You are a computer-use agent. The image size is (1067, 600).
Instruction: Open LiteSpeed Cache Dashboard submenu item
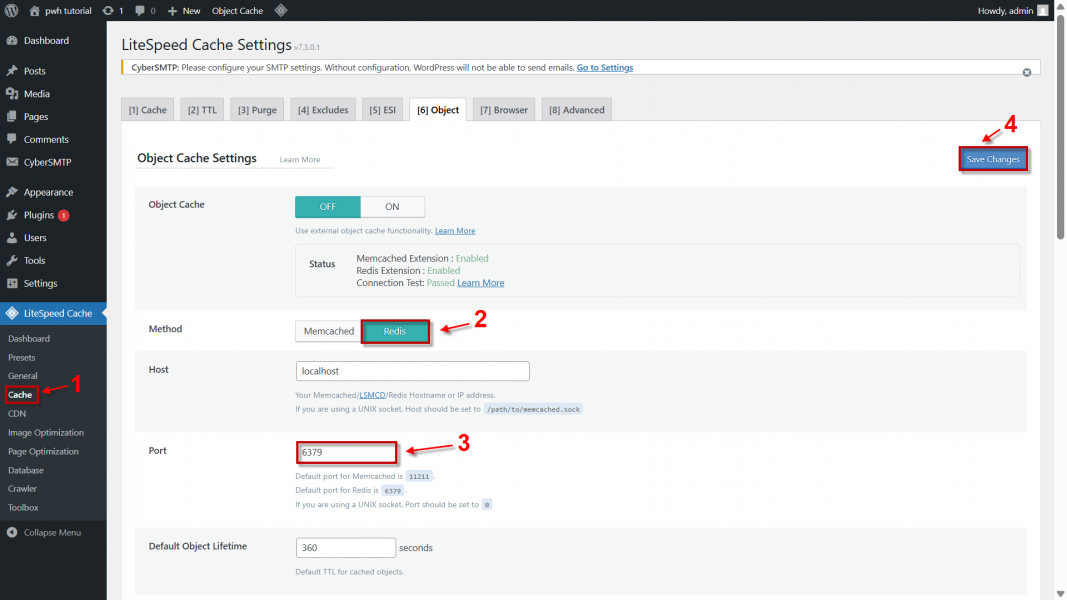pyautogui.click(x=29, y=338)
